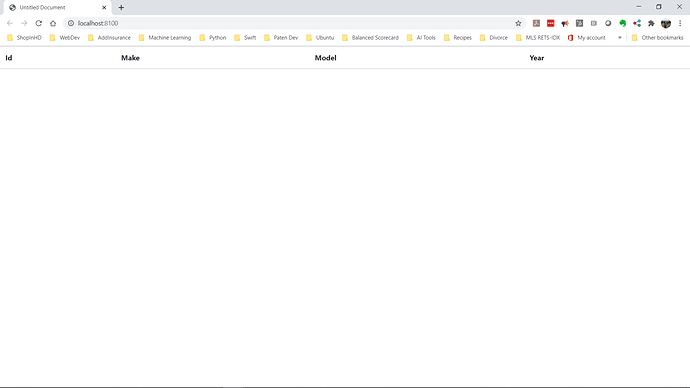Minimize the Chrome window
The width and height of the screenshot is (690, 388).
pos(639,7)
